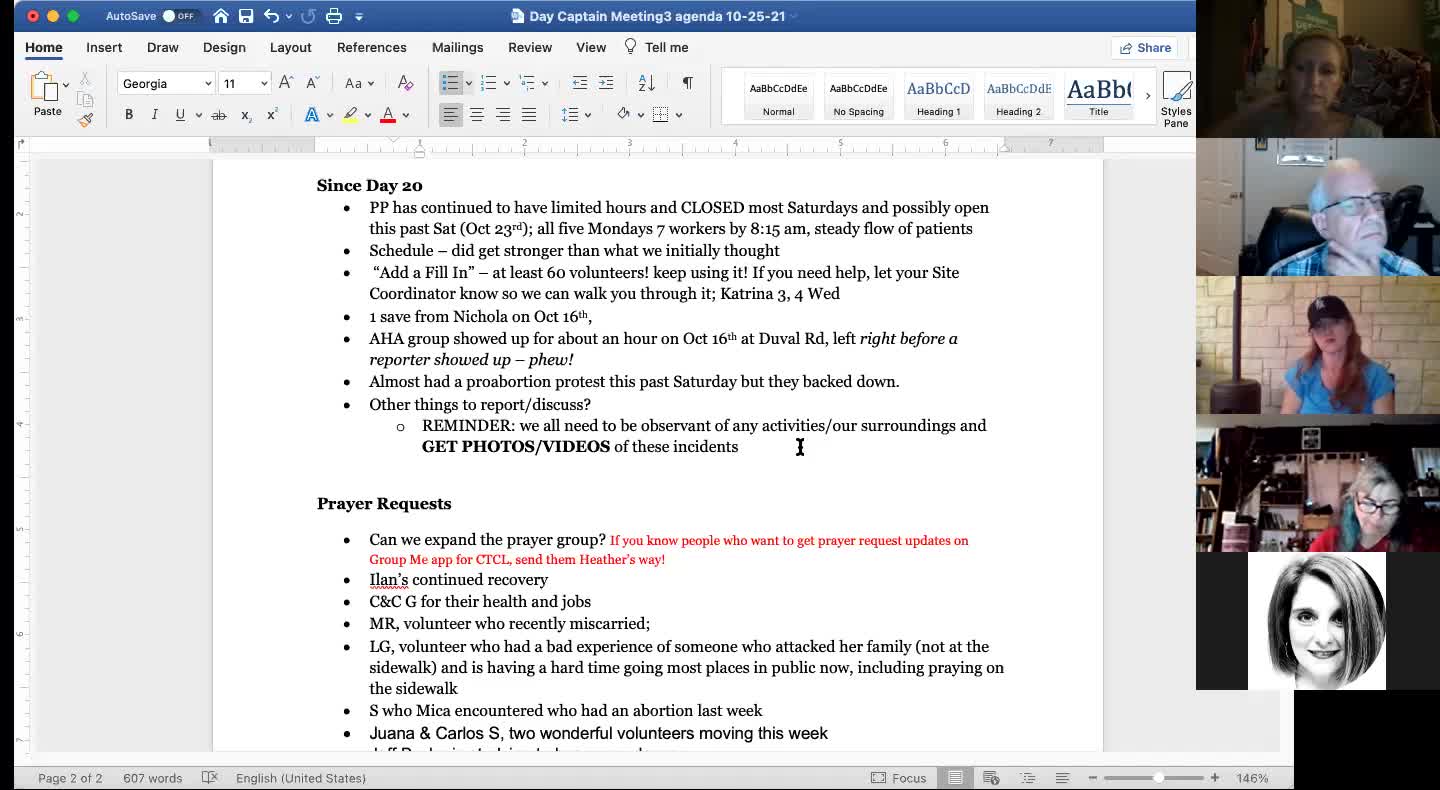Click the zoom out minus button
The height and width of the screenshot is (790, 1440).
coord(1092,778)
